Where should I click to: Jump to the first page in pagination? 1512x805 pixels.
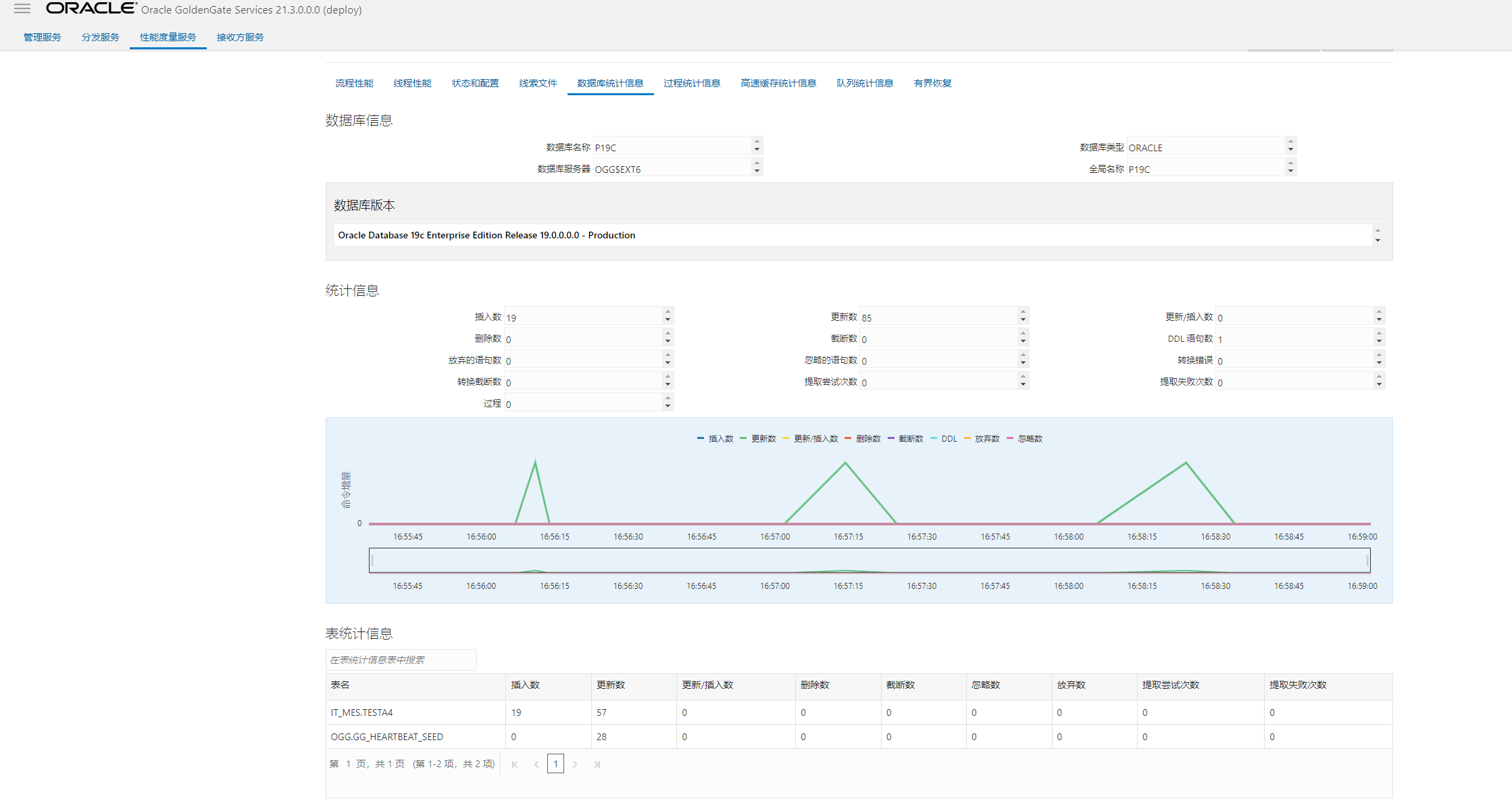click(515, 764)
